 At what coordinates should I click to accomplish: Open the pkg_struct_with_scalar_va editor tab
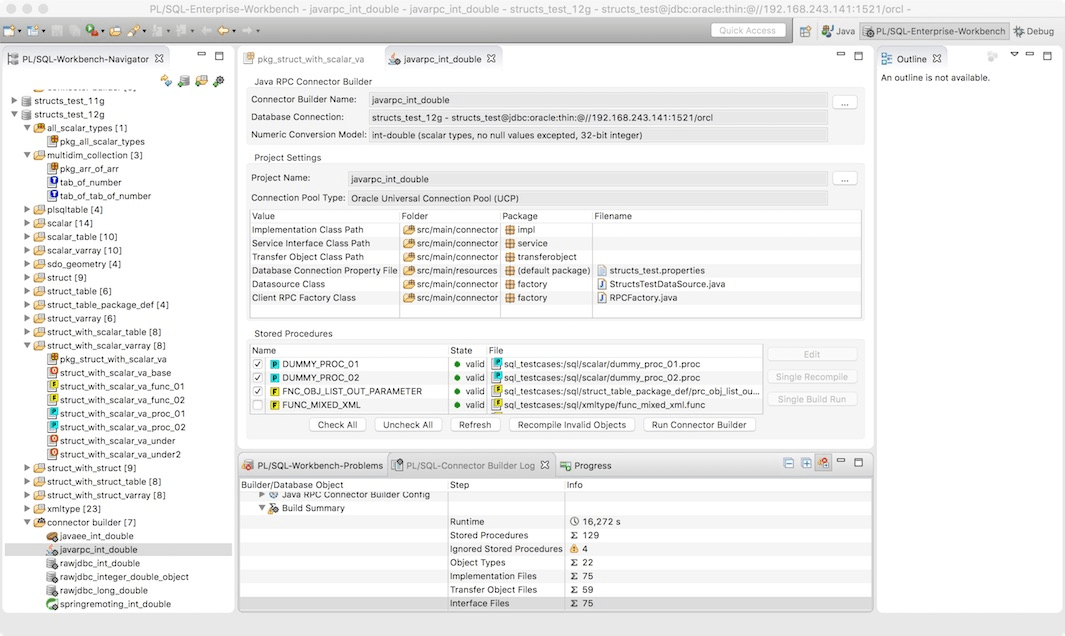[310, 59]
